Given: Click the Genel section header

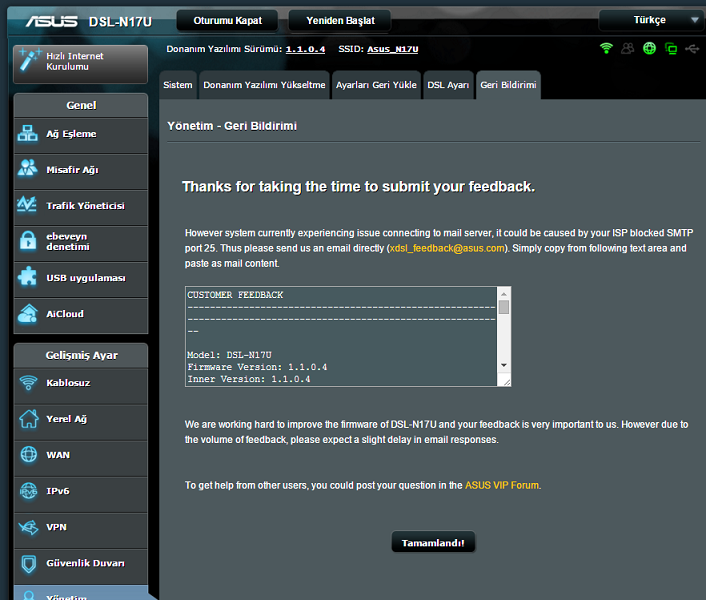Looking at the screenshot, I should pos(81,105).
